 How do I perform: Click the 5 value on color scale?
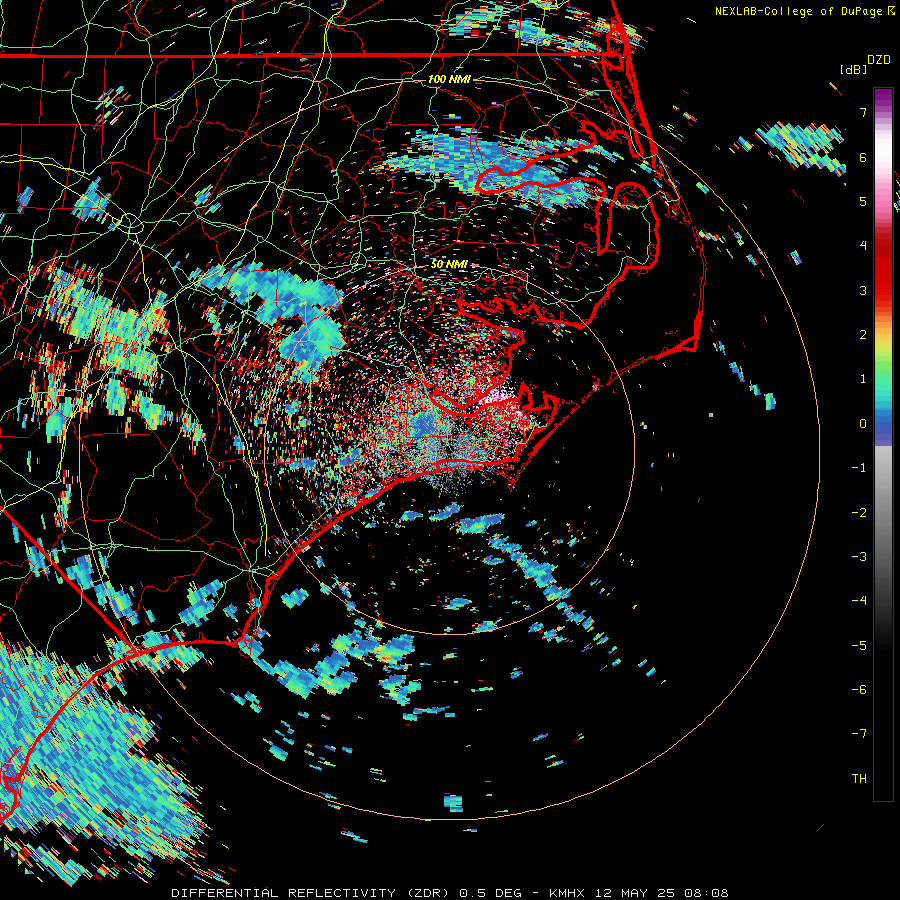(863, 201)
